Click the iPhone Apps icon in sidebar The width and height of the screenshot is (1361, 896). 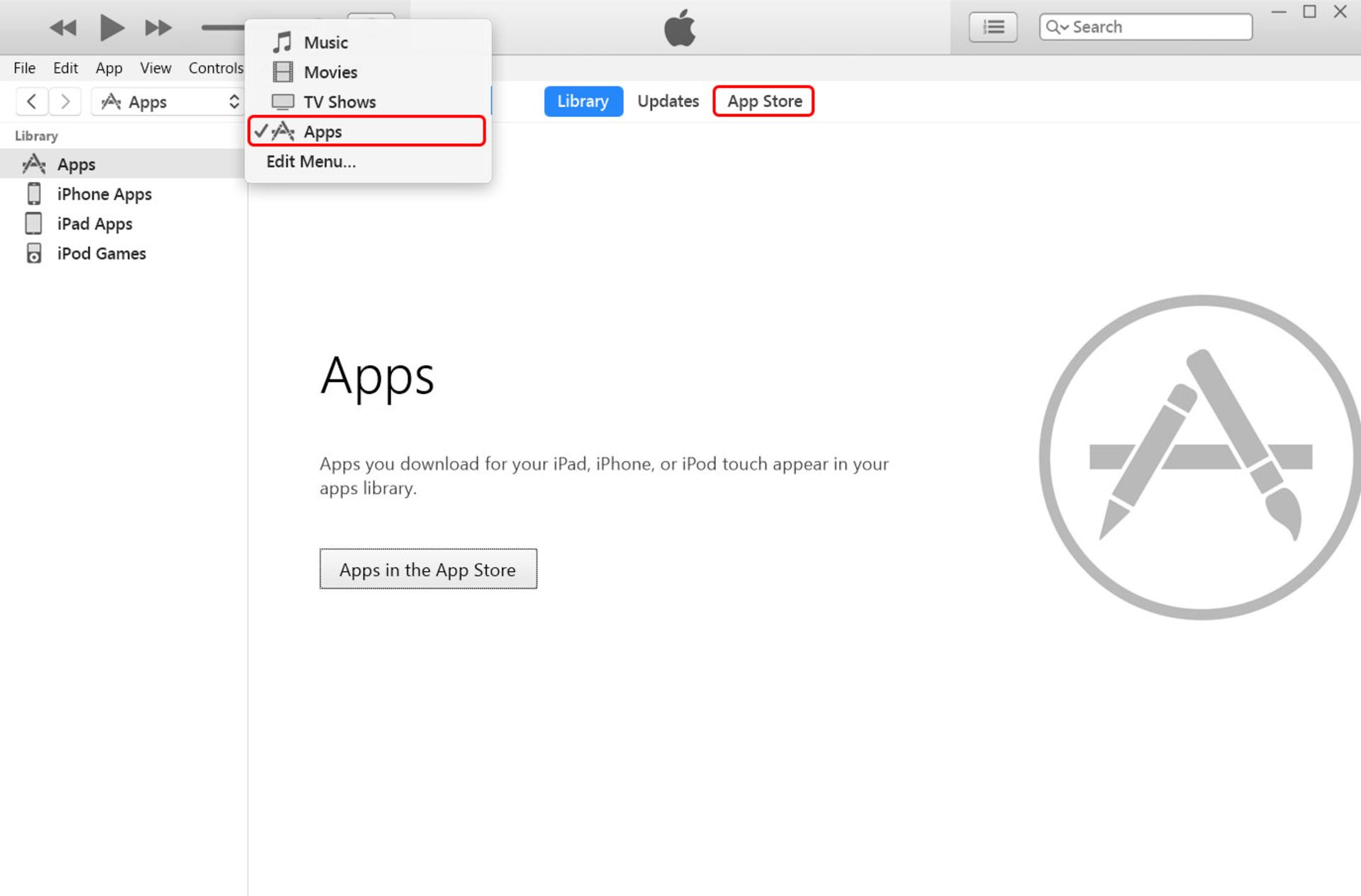pyautogui.click(x=35, y=194)
